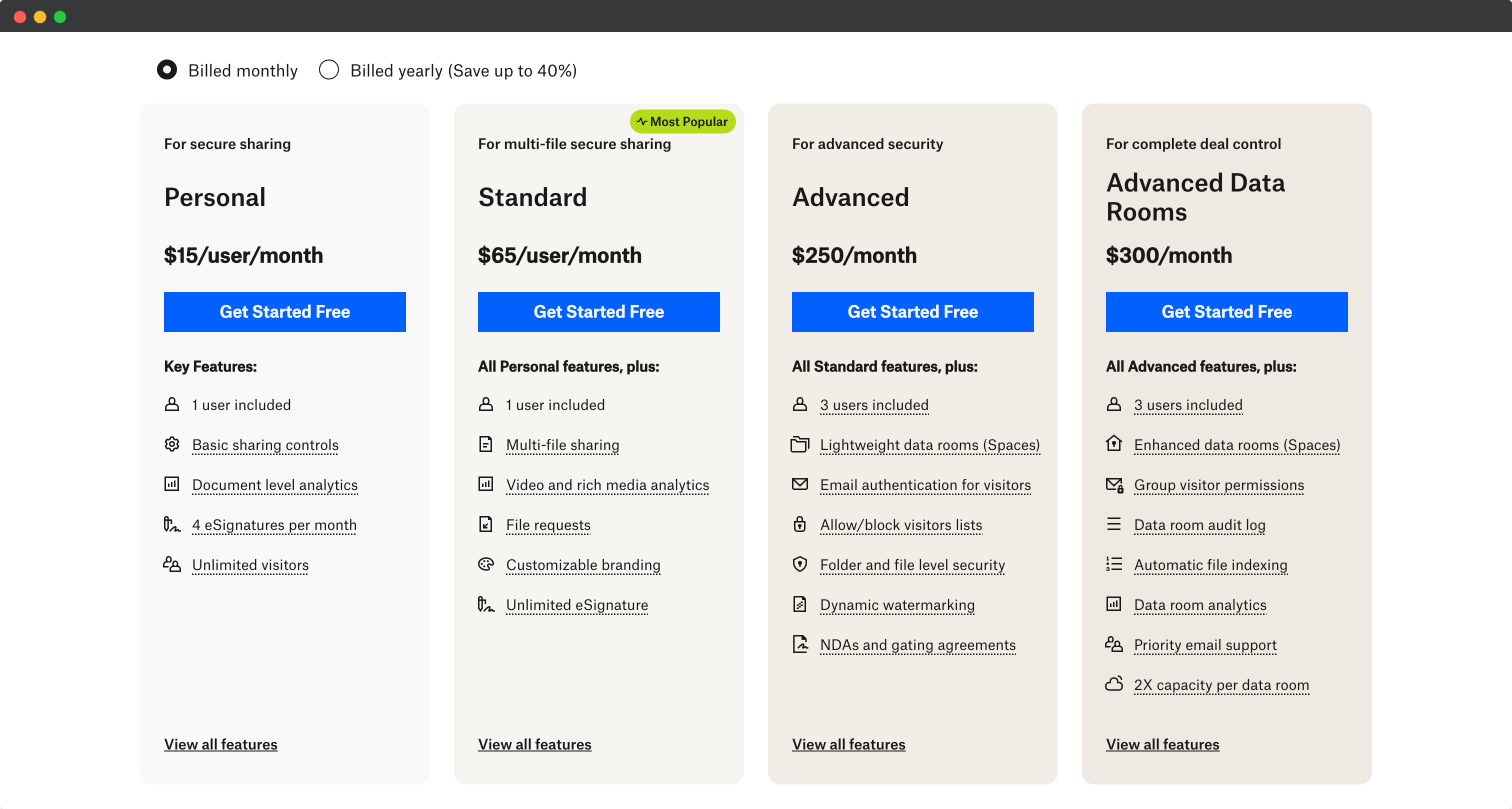Click the padlock icon beside Allow/block visitors lists
The height and width of the screenshot is (809, 1512).
pyautogui.click(x=799, y=524)
